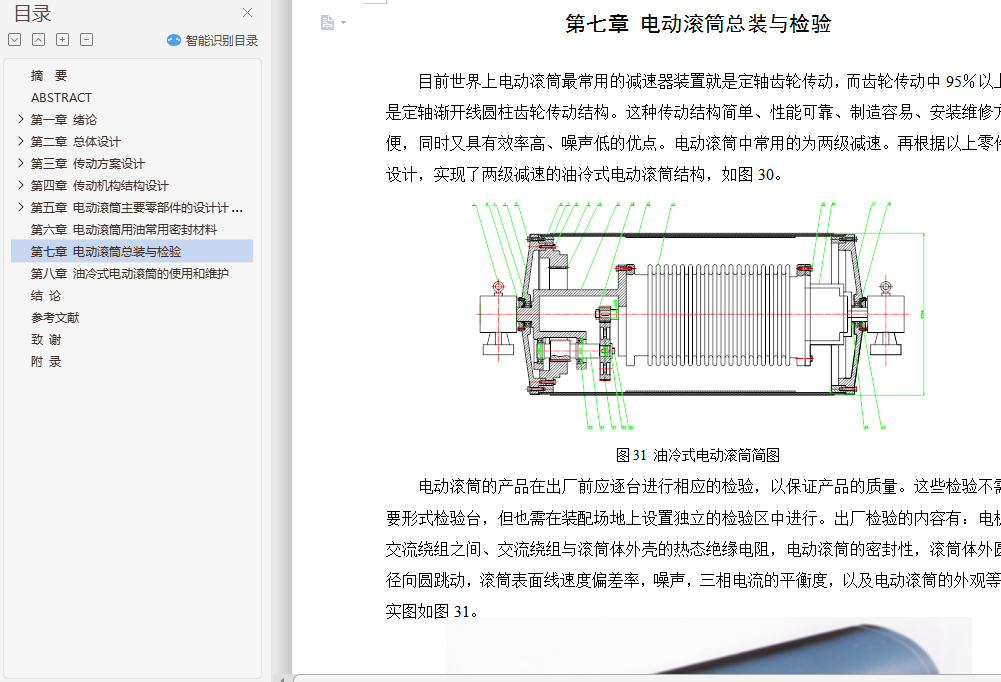
Task: Select the drum assembly CAD drawing image
Action: coord(698,315)
